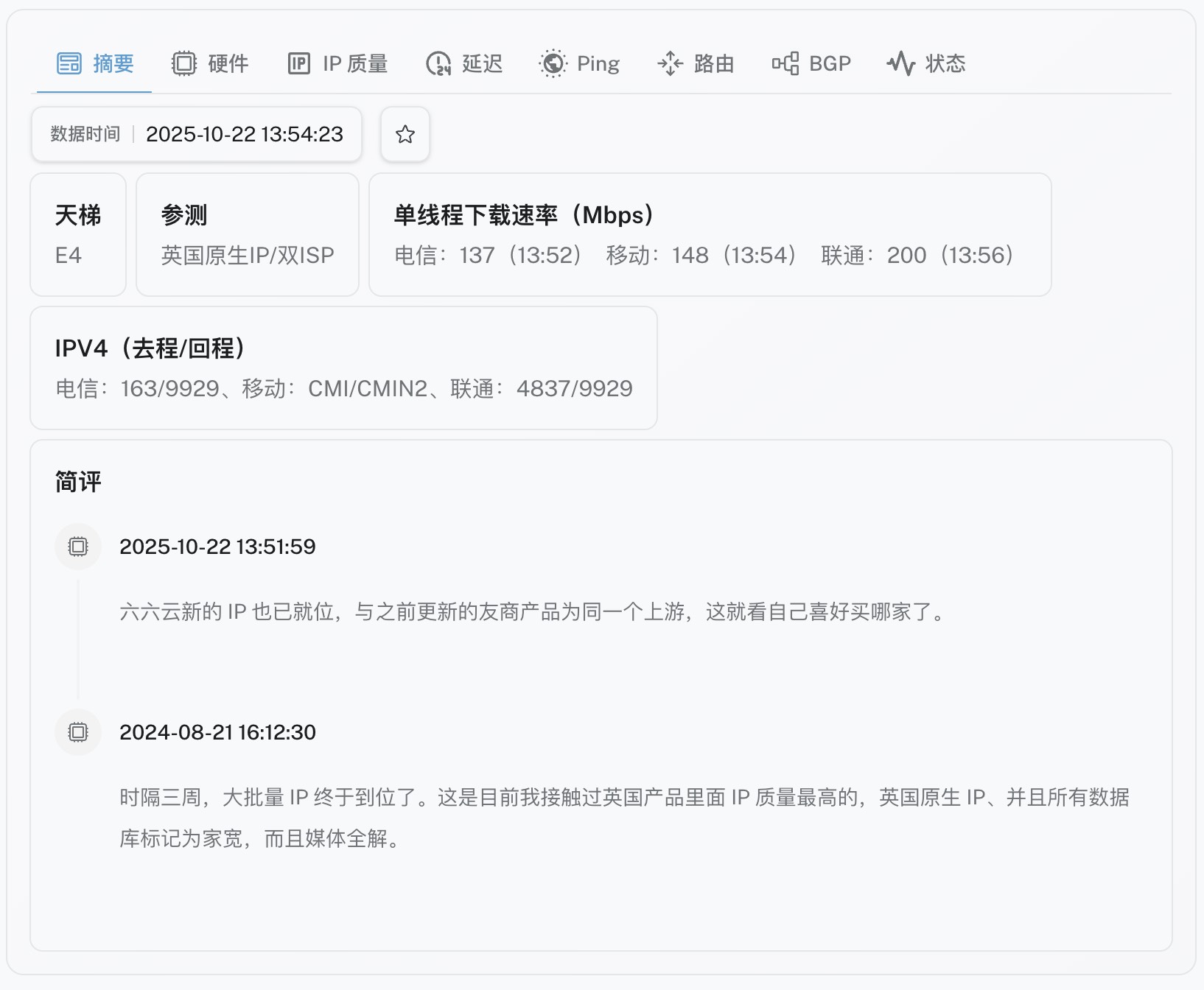1204x990 pixels.
Task: Click the IP 质量 tab icon
Action: (298, 64)
